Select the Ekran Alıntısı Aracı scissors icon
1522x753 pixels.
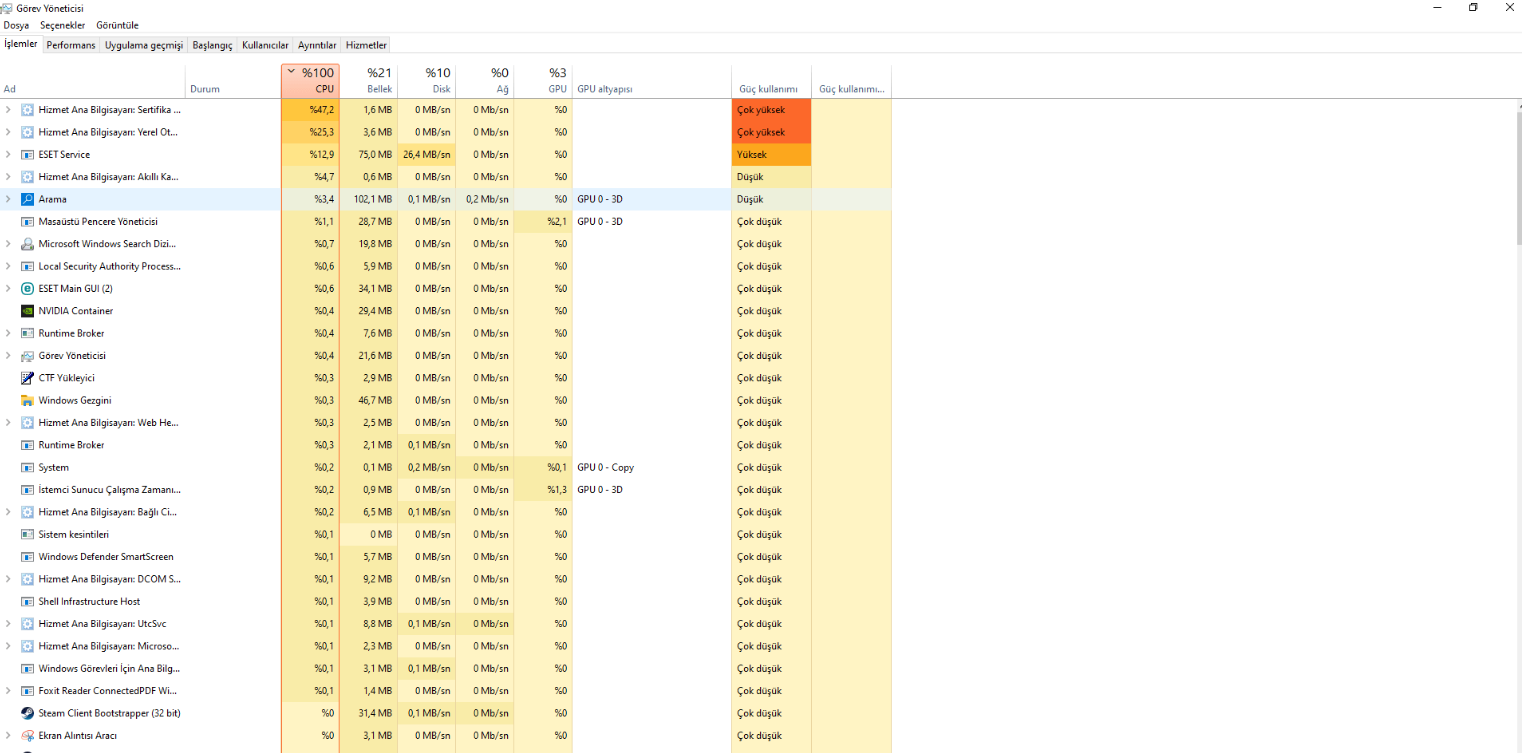click(27, 736)
